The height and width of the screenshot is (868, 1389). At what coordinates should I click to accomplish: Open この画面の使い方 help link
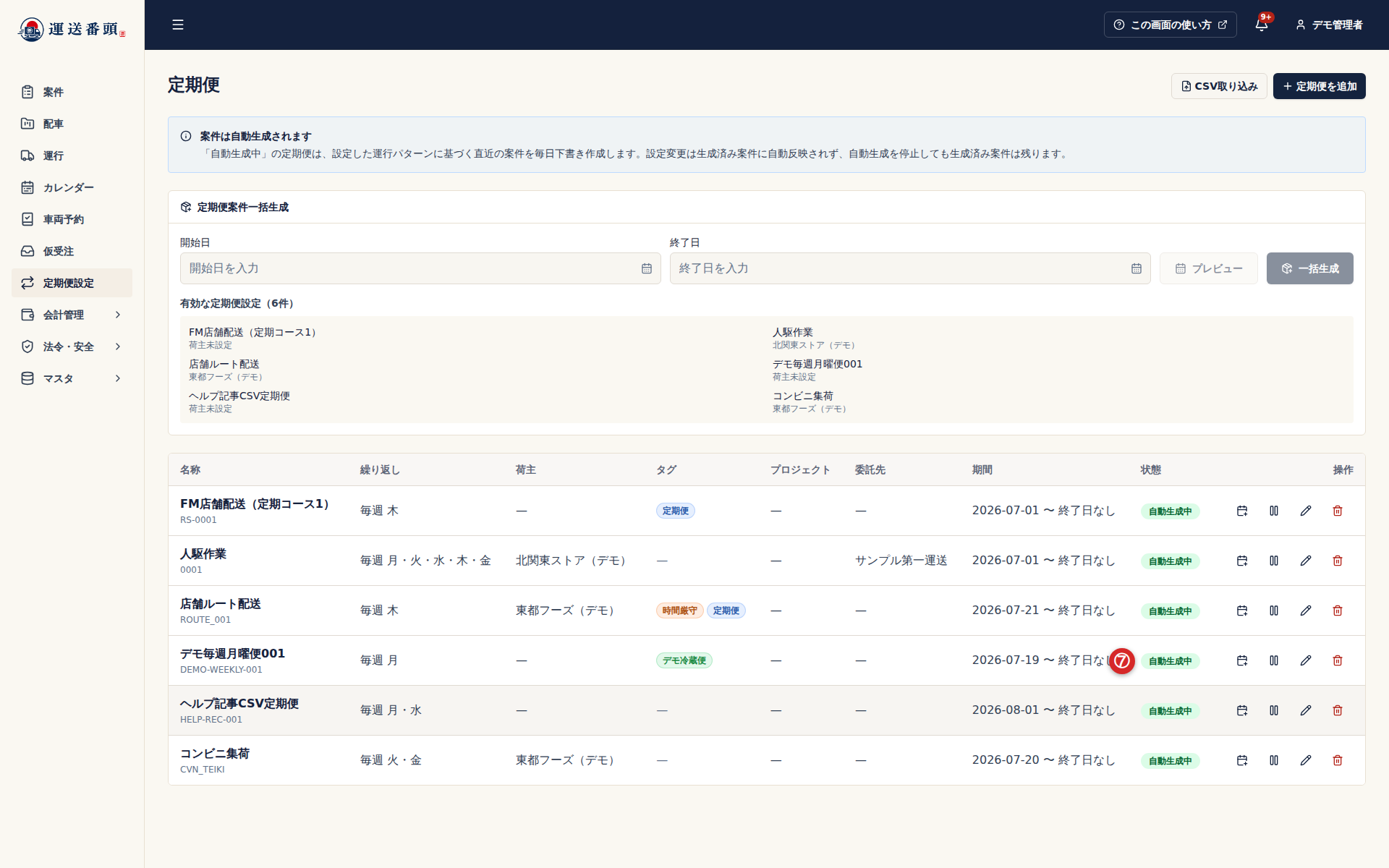click(x=1170, y=25)
